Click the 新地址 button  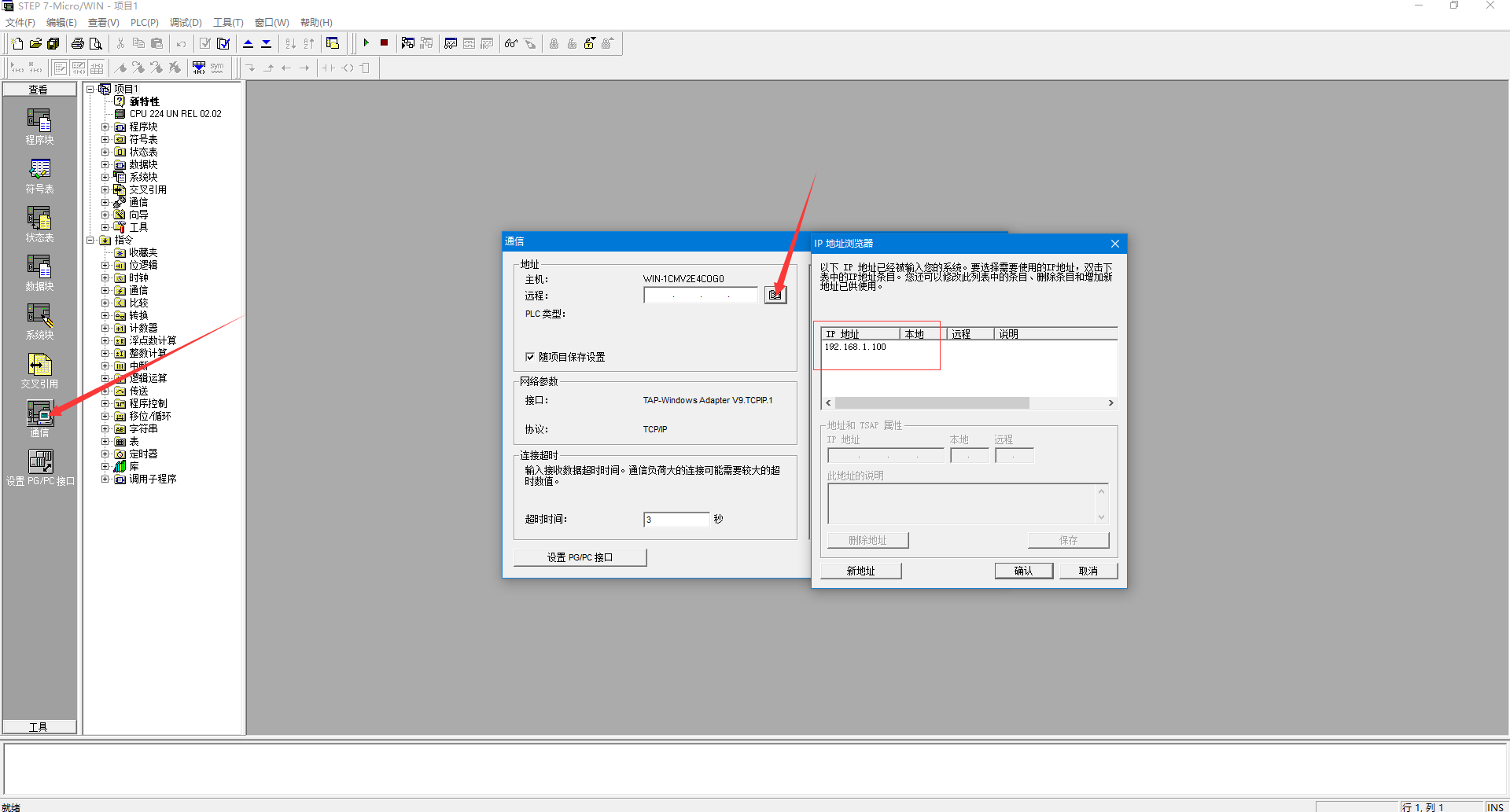860,571
